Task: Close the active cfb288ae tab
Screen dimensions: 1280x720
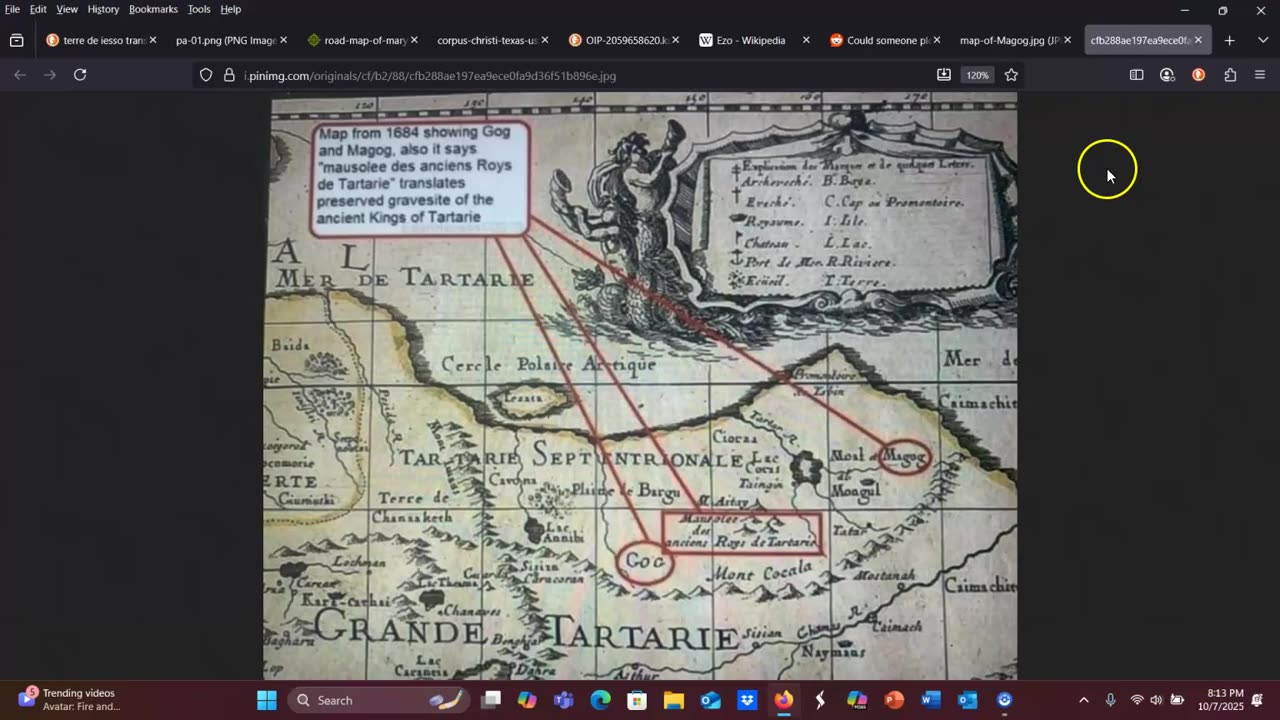Action: coord(1198,41)
